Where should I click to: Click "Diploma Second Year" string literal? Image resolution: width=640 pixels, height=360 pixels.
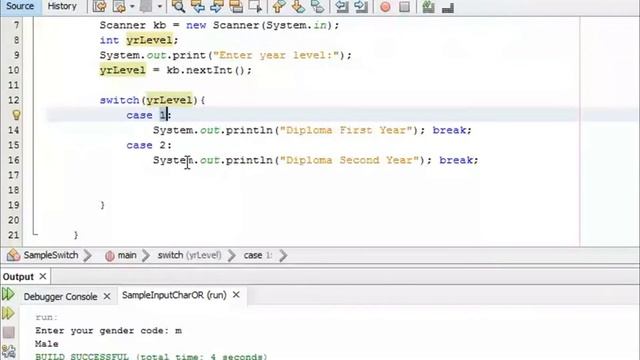[x=349, y=160]
